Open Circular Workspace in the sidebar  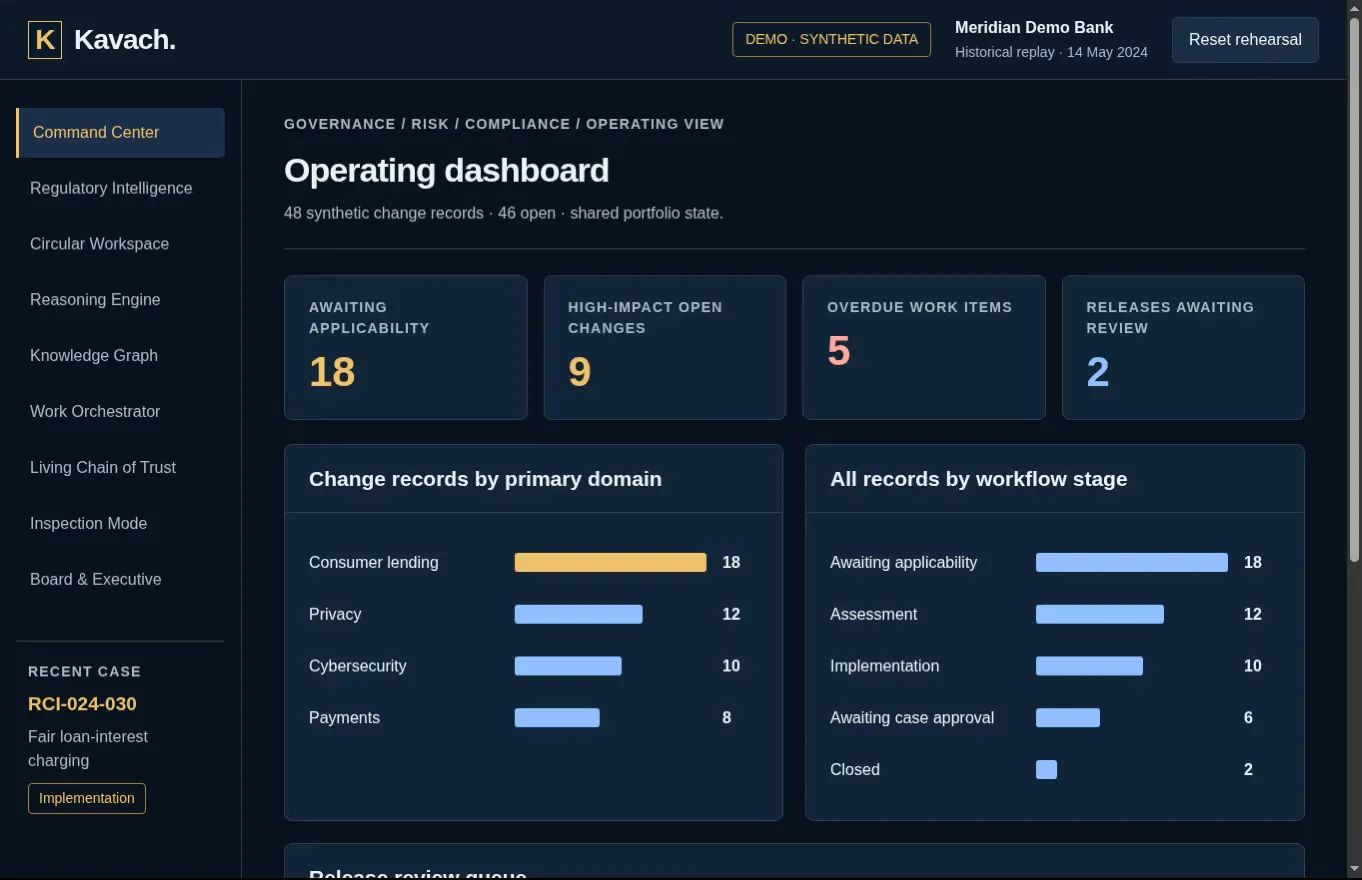pos(120,244)
